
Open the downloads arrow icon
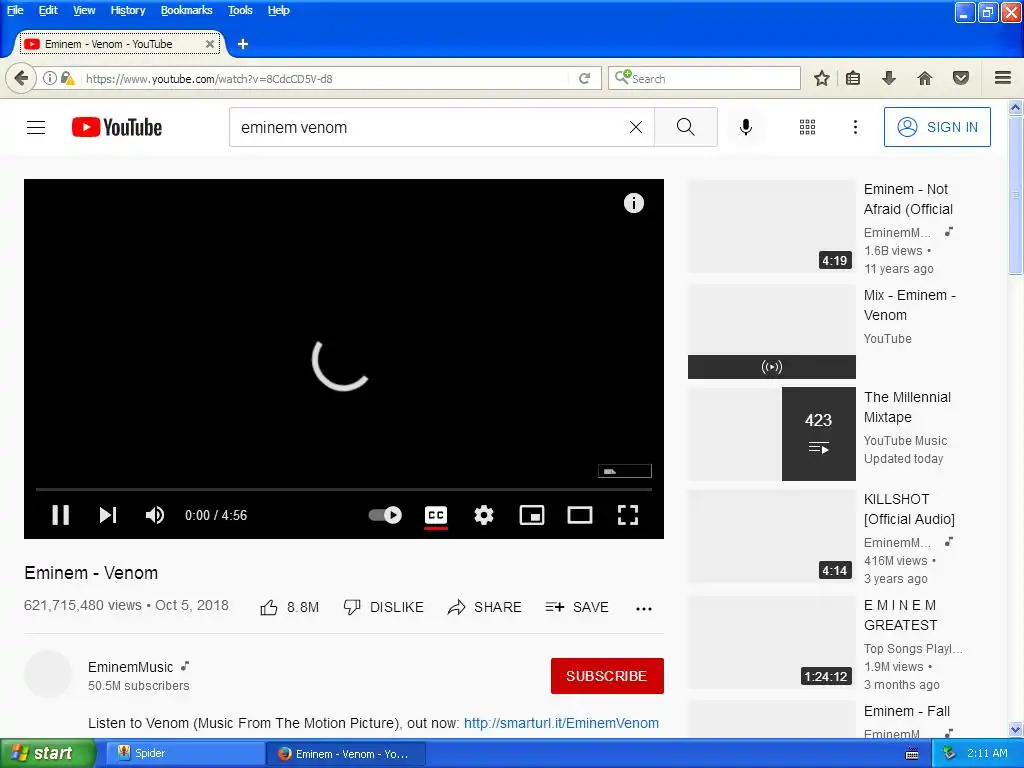click(889, 78)
